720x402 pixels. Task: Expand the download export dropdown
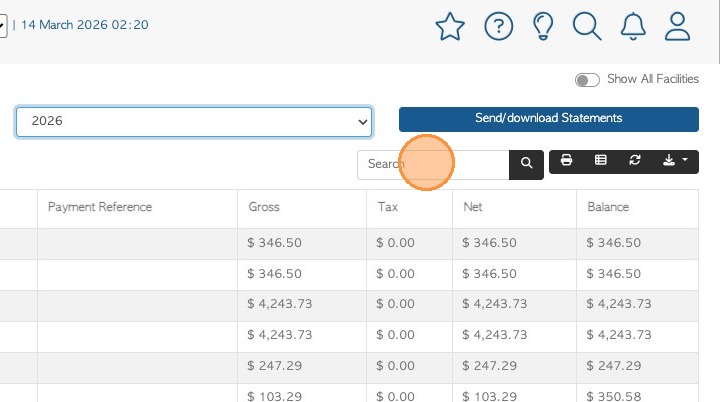(674, 160)
